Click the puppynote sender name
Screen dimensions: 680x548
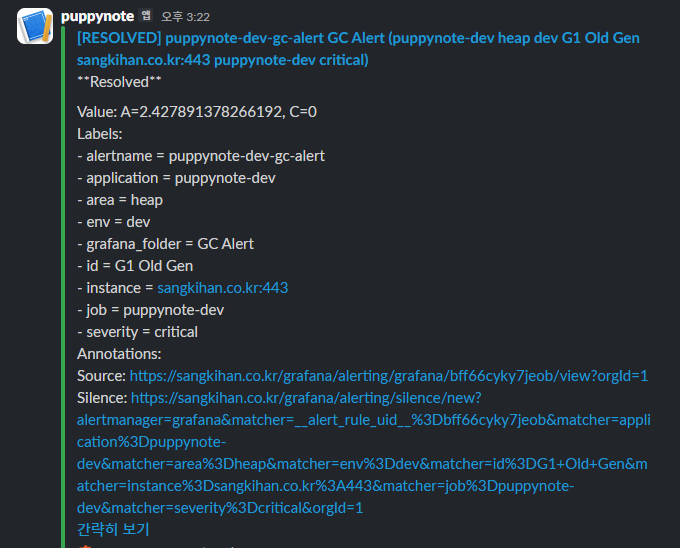tap(98, 16)
